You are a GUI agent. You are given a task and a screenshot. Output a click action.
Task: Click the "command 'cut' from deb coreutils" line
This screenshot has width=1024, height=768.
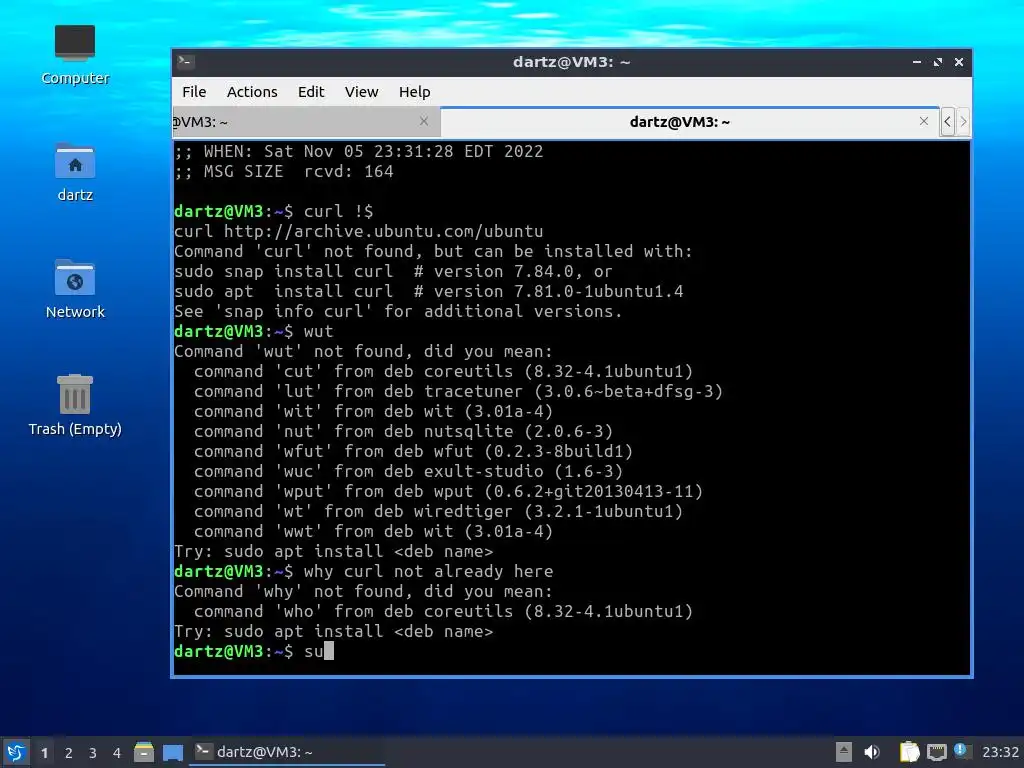tap(443, 372)
